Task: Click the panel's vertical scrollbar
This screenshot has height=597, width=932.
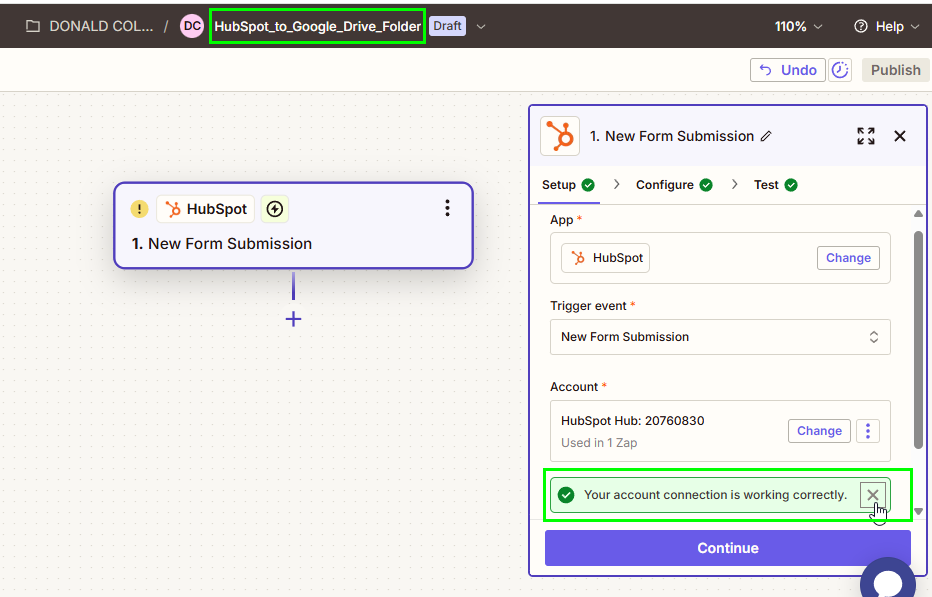Action: click(x=918, y=340)
